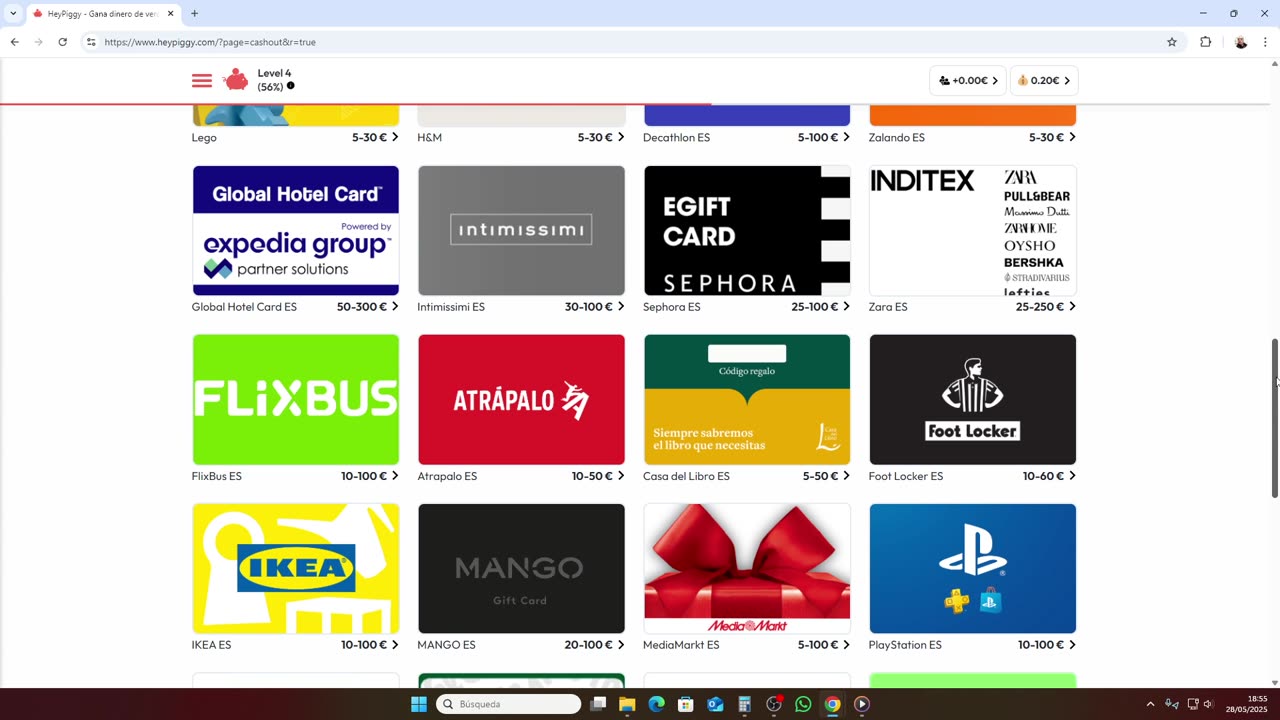The width and height of the screenshot is (1280, 720).
Task: Open Task View from the taskbar
Action: [x=598, y=704]
